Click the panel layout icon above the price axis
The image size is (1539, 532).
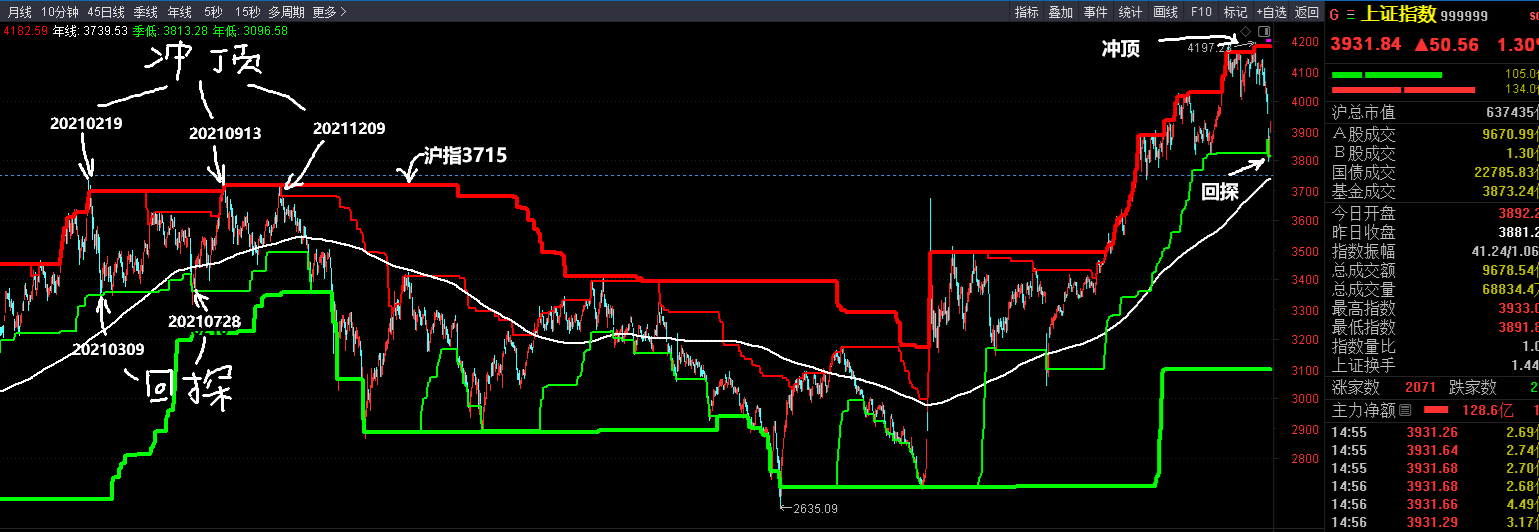[1263, 31]
